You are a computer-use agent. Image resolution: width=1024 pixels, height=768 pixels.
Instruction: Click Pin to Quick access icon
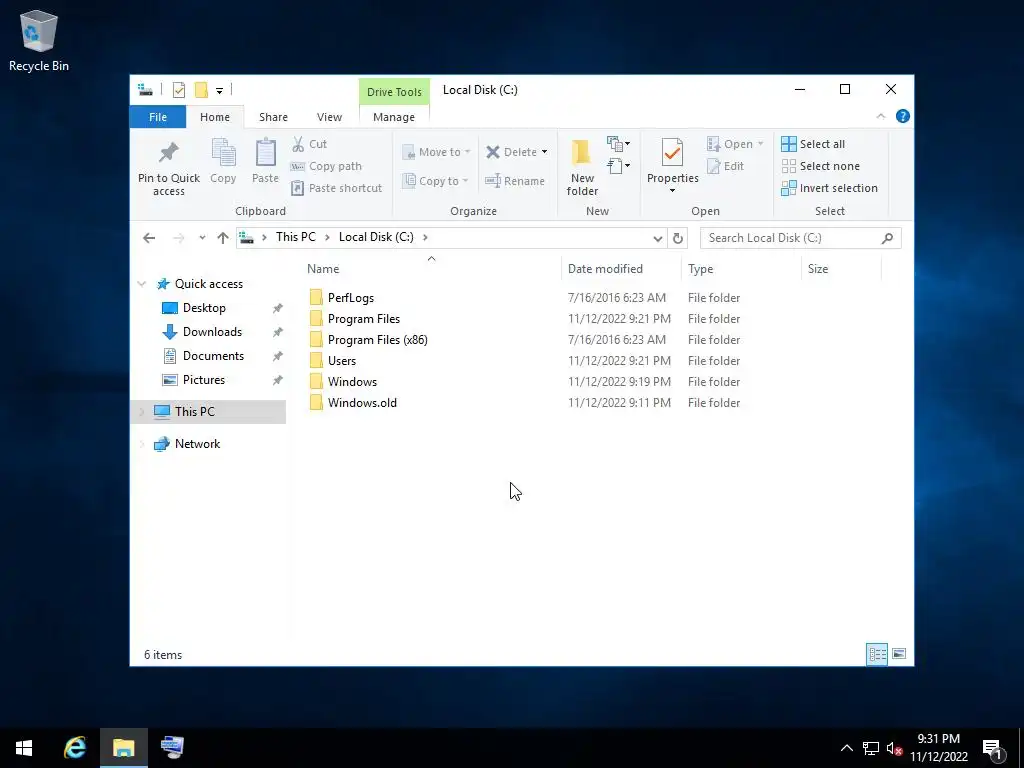168,153
